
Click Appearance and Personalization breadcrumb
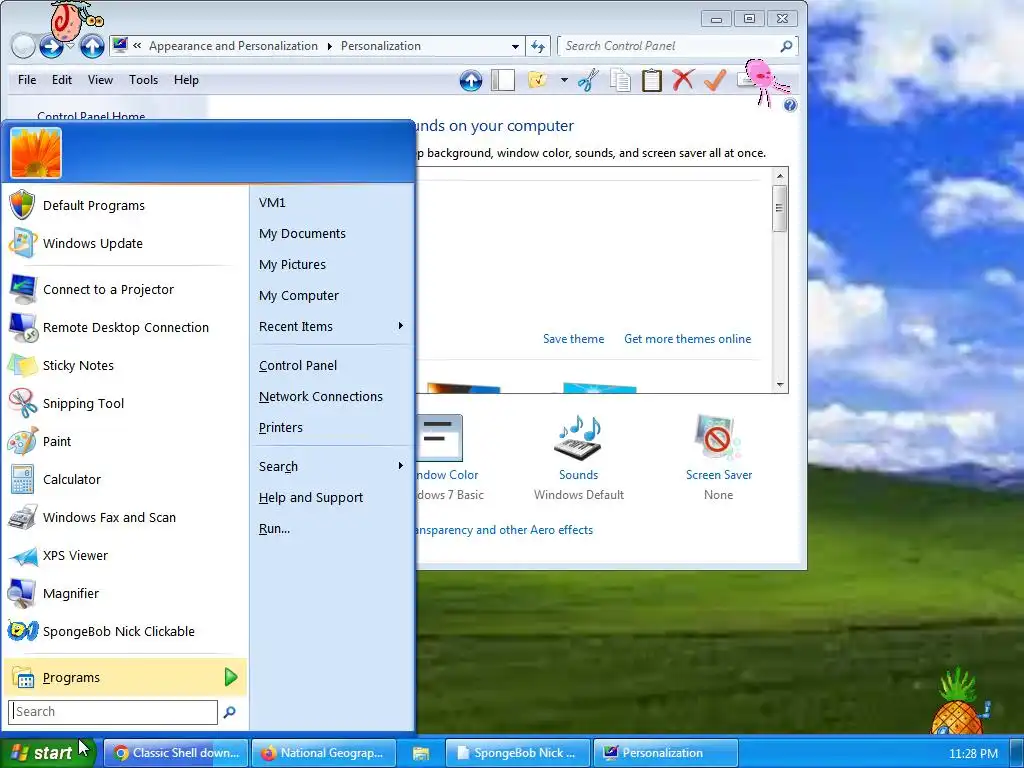pos(233,46)
